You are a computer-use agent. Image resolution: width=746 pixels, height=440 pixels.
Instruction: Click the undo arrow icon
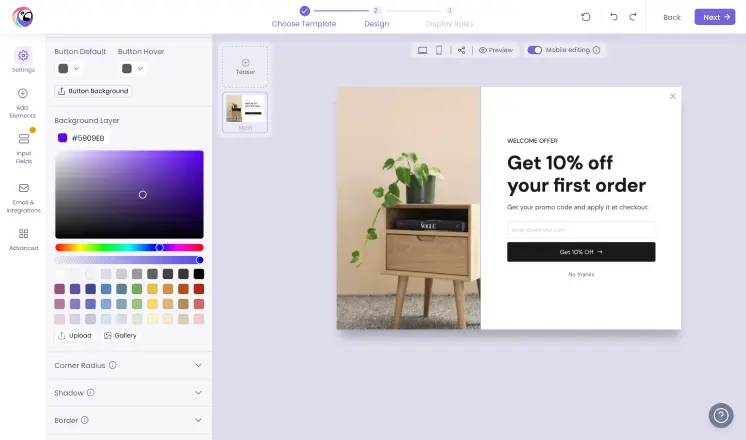click(614, 17)
